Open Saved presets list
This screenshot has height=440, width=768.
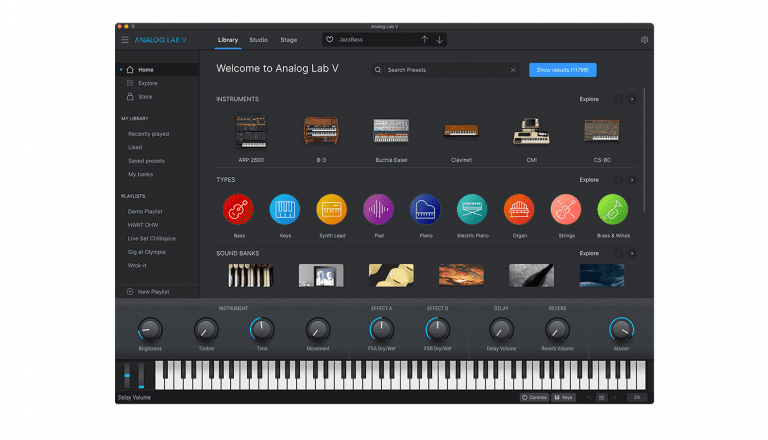pyautogui.click(x=146, y=161)
